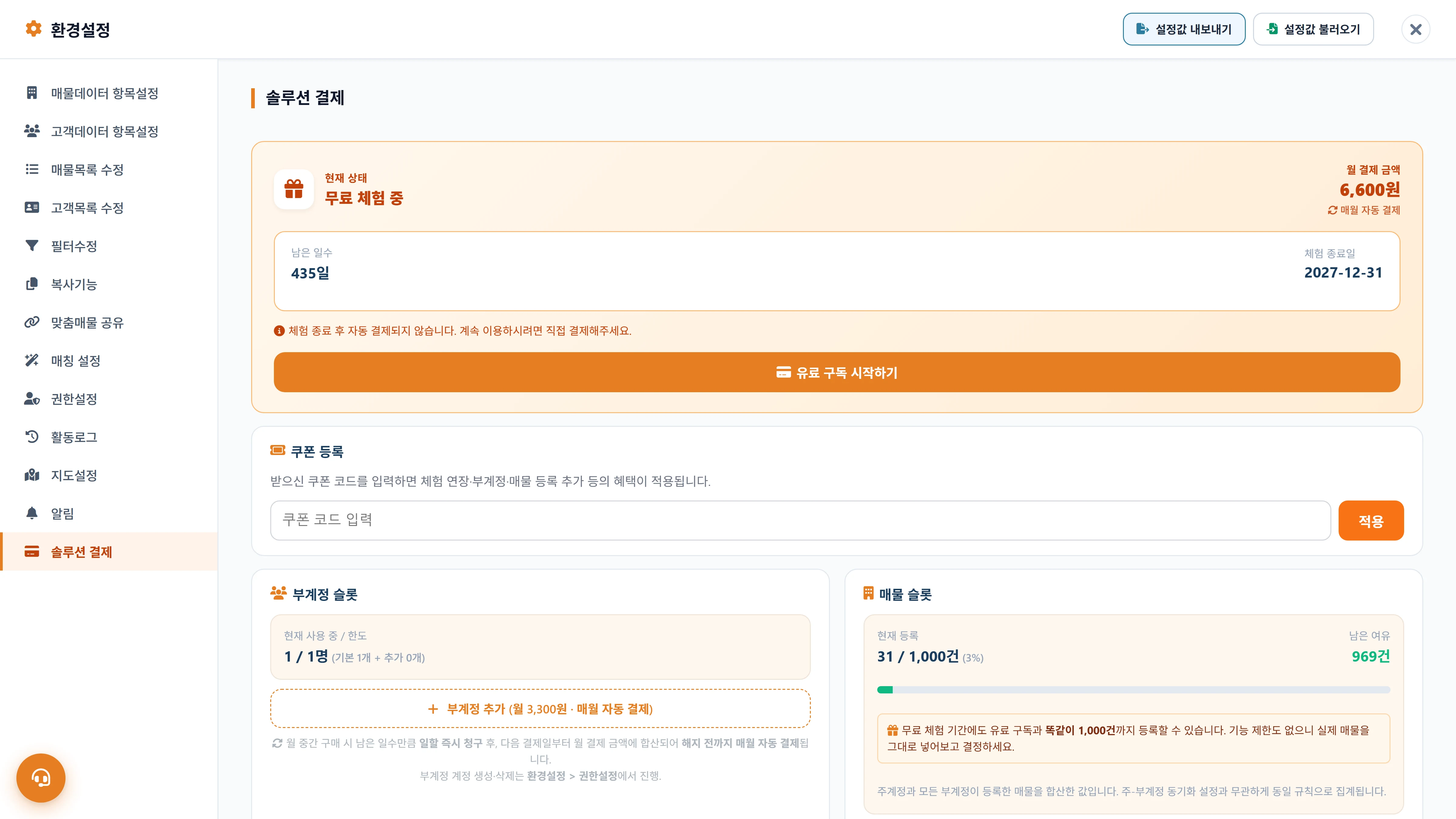
Task: Click the building icon beside 매물데이터 항목설정
Action: (x=32, y=93)
